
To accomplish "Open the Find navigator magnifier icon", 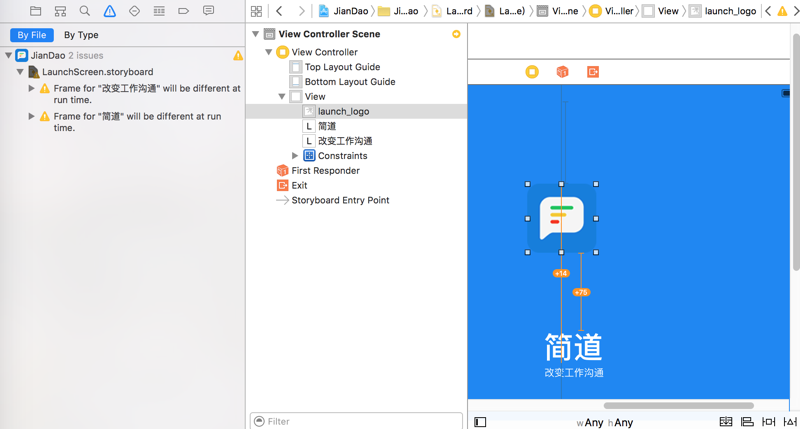I will point(85,11).
